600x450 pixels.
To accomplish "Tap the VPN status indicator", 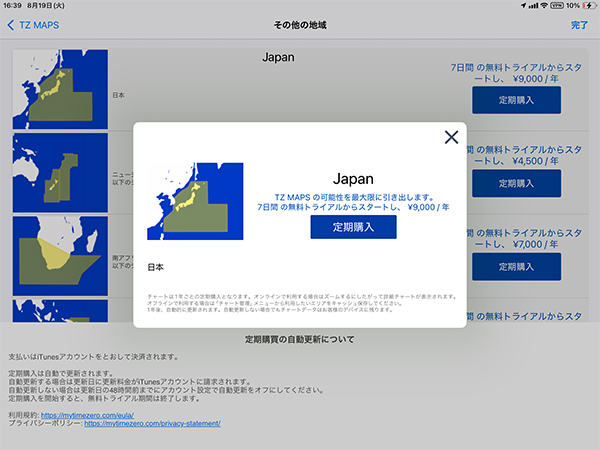I will (557, 5).
